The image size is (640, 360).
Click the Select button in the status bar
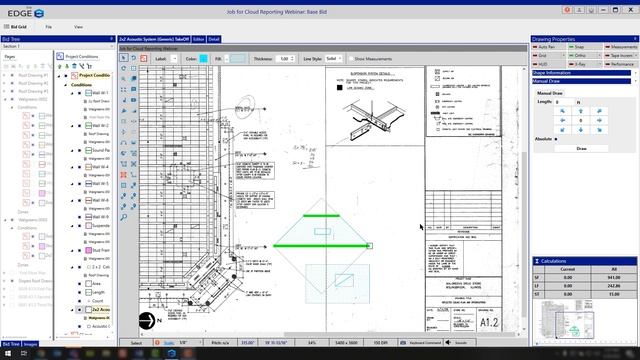pyautogui.click(x=136, y=343)
